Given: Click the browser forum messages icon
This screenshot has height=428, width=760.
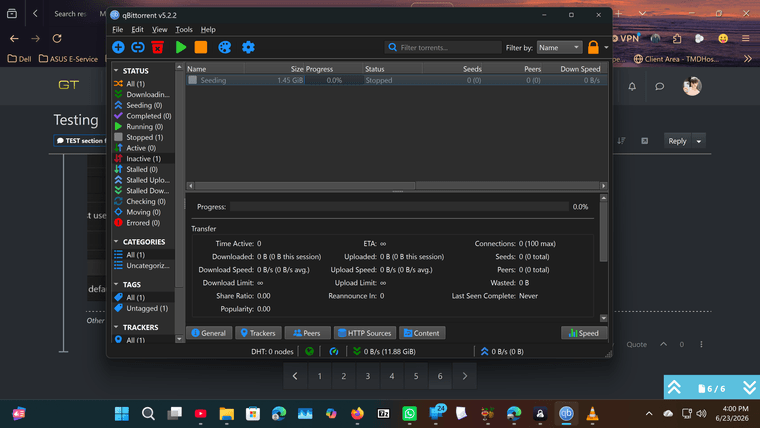Looking at the screenshot, I should (x=660, y=86).
